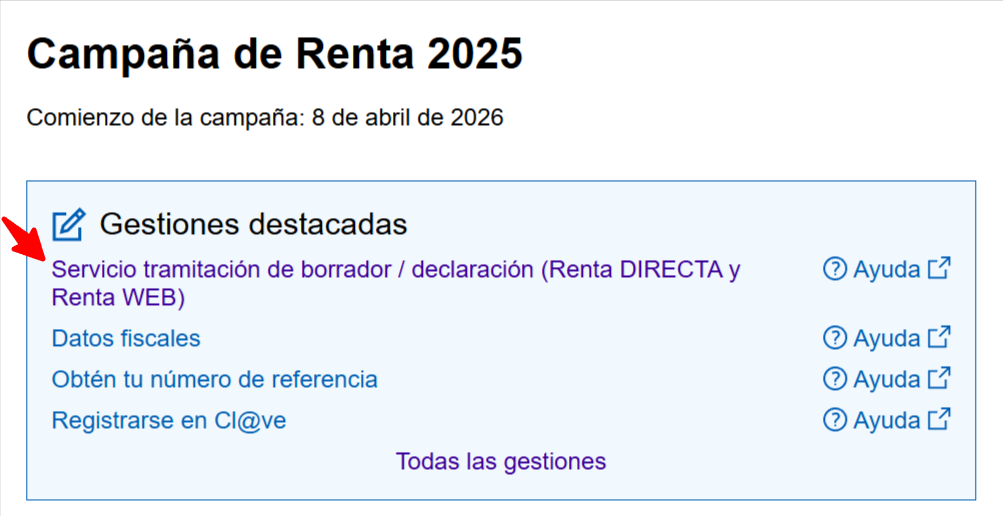Click the question mark icon for Servicio tramitación row
This screenshot has height=516, width=1003.
click(835, 269)
